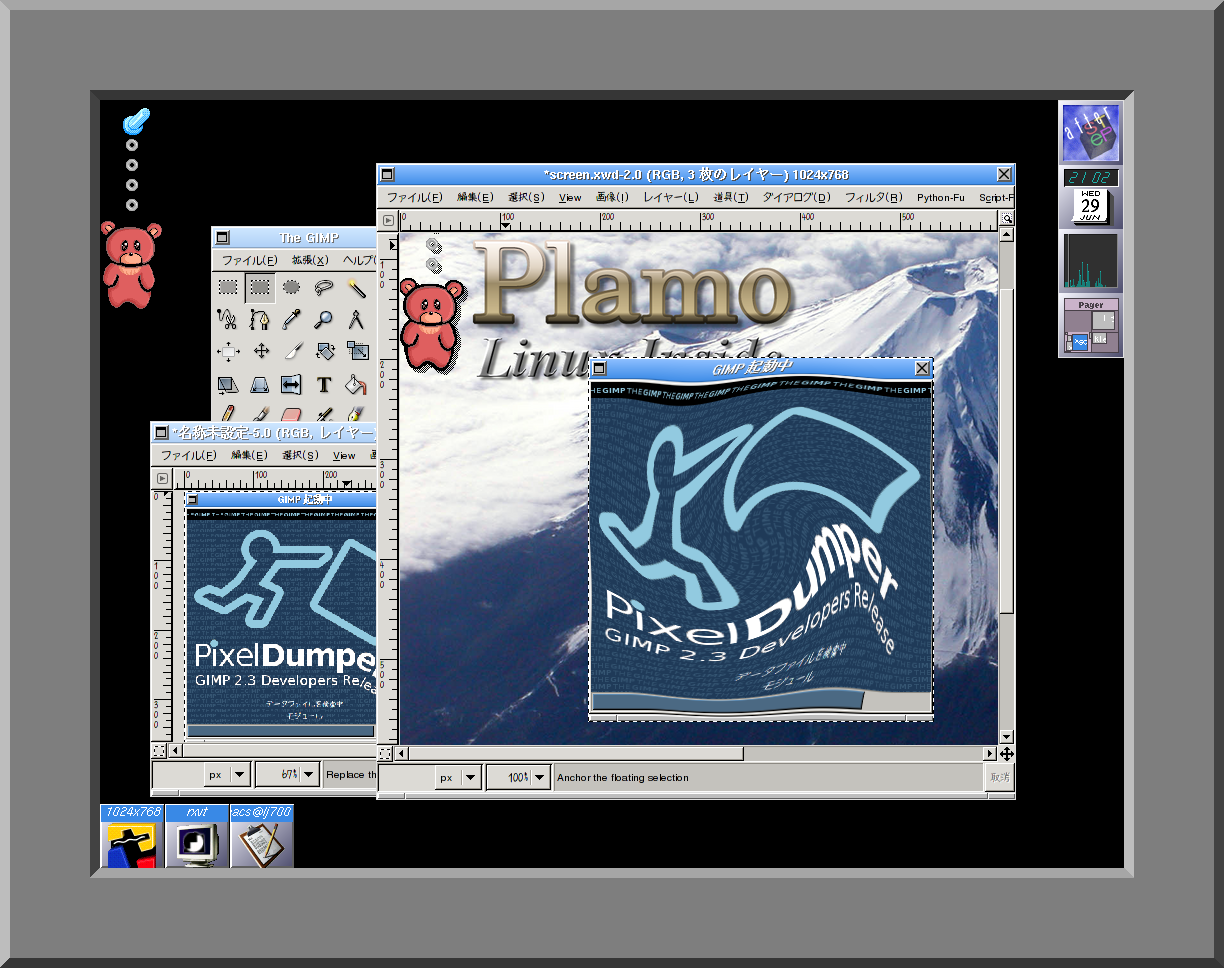The height and width of the screenshot is (968, 1224).
Task: Click the down scroll arrow in screen.xwd
Action: [x=1007, y=736]
